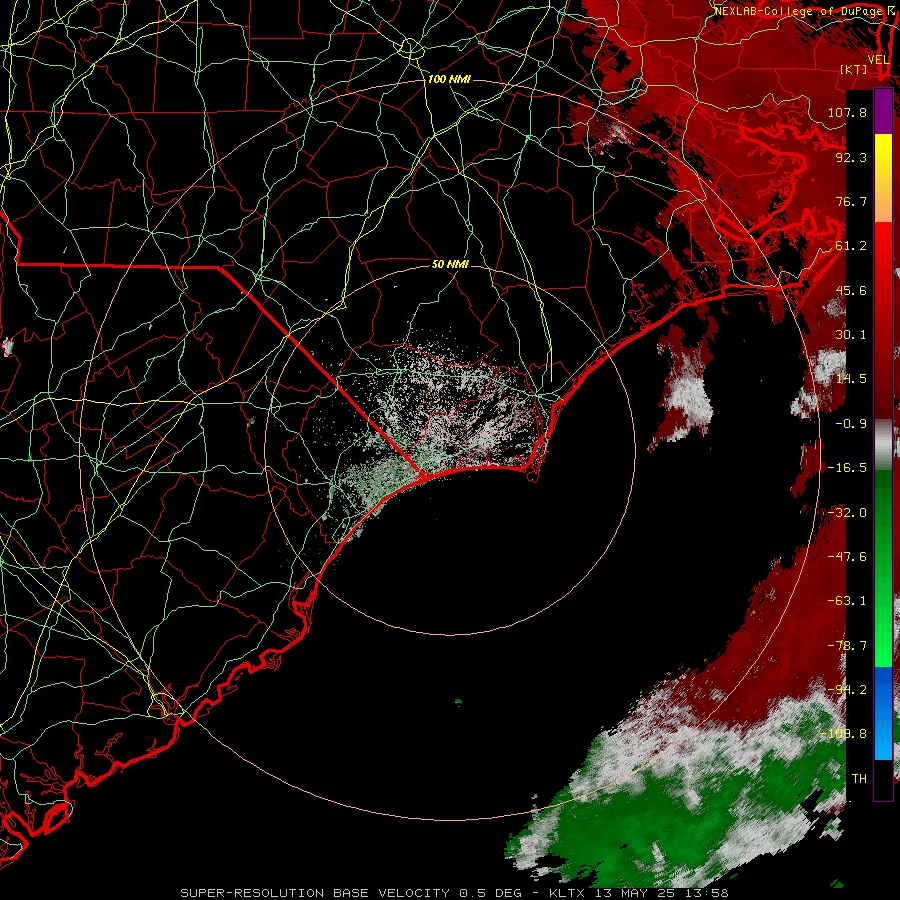Click the 45.6 value on velocity scale

tap(851, 290)
